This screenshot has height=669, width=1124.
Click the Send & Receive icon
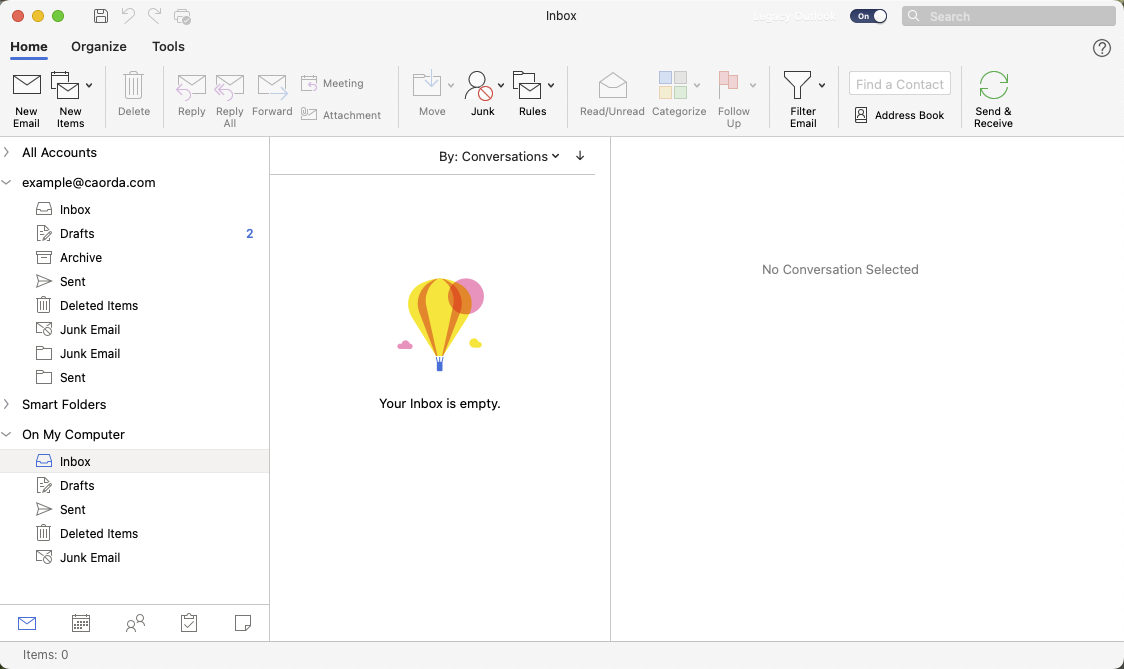pyautogui.click(x=993, y=86)
